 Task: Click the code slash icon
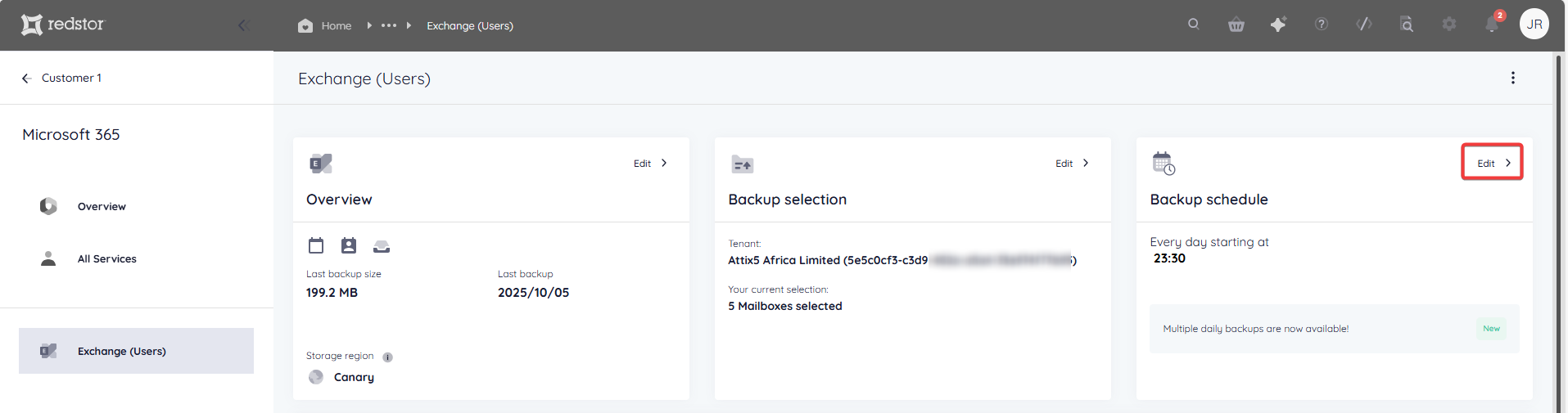coord(1364,25)
